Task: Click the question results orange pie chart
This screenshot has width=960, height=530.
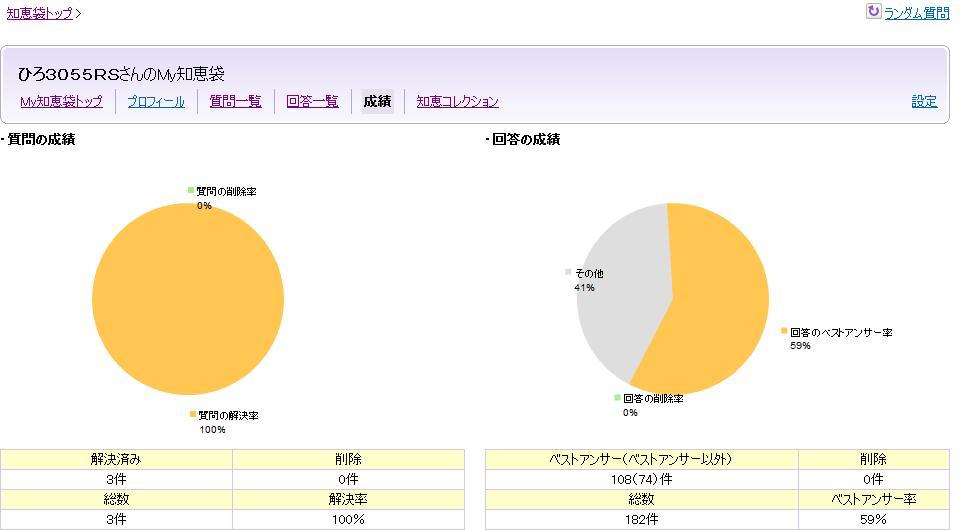Action: [x=188, y=298]
